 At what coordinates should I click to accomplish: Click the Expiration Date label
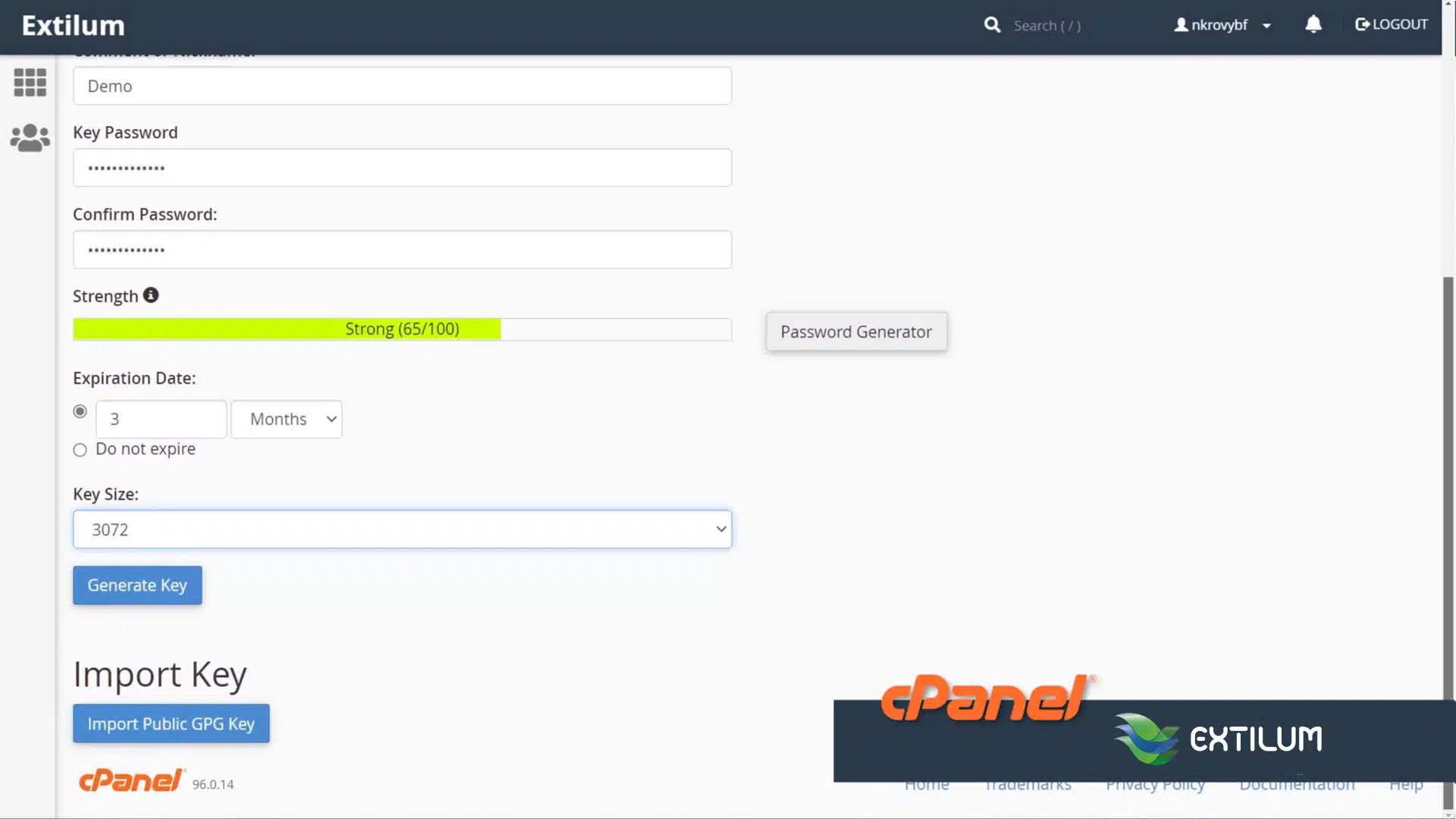(x=134, y=378)
